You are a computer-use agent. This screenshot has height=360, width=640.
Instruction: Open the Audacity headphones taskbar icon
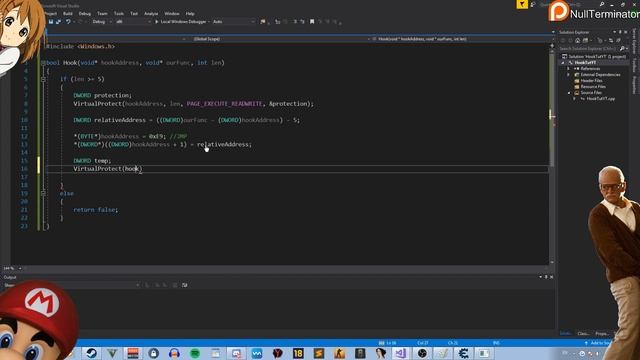pyautogui.click(x=174, y=353)
